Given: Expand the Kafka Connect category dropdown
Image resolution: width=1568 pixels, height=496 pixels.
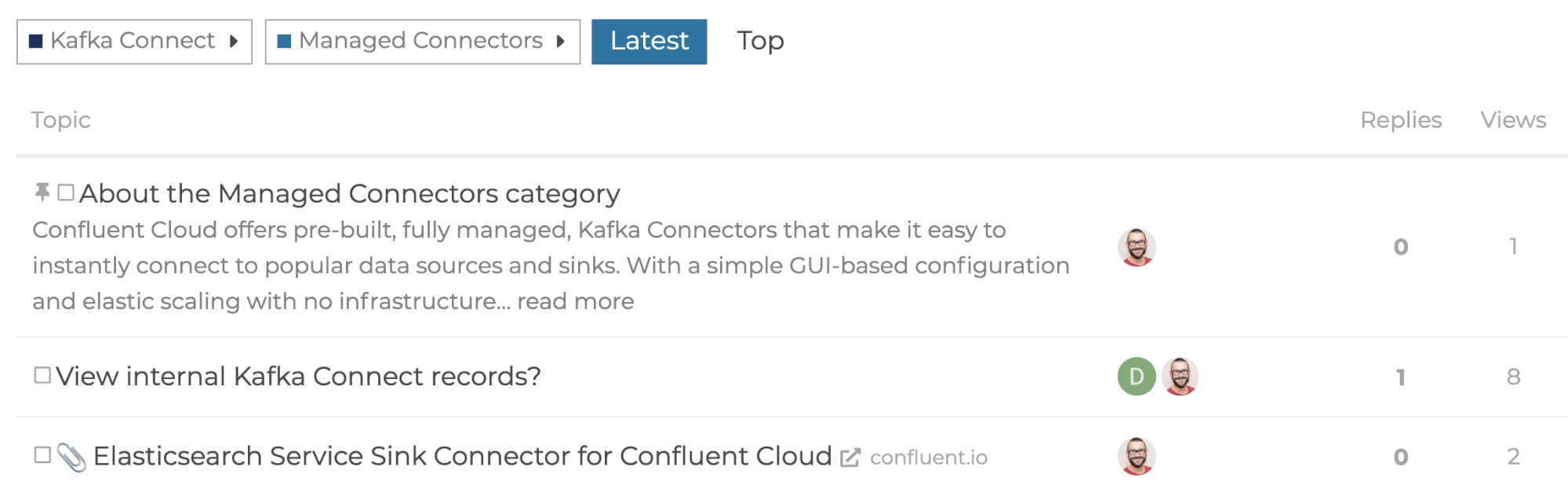Looking at the screenshot, I should point(134,42).
